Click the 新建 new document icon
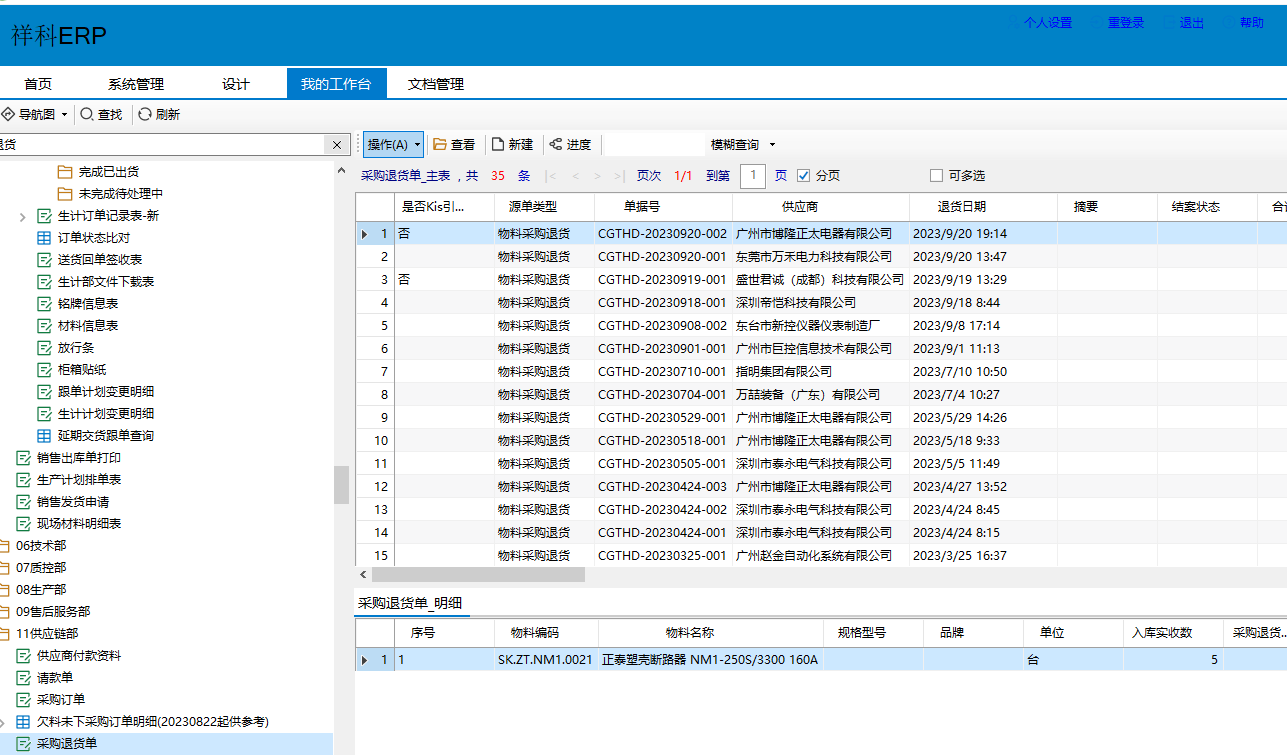Image resolution: width=1287 pixels, height=755 pixels. [x=497, y=145]
